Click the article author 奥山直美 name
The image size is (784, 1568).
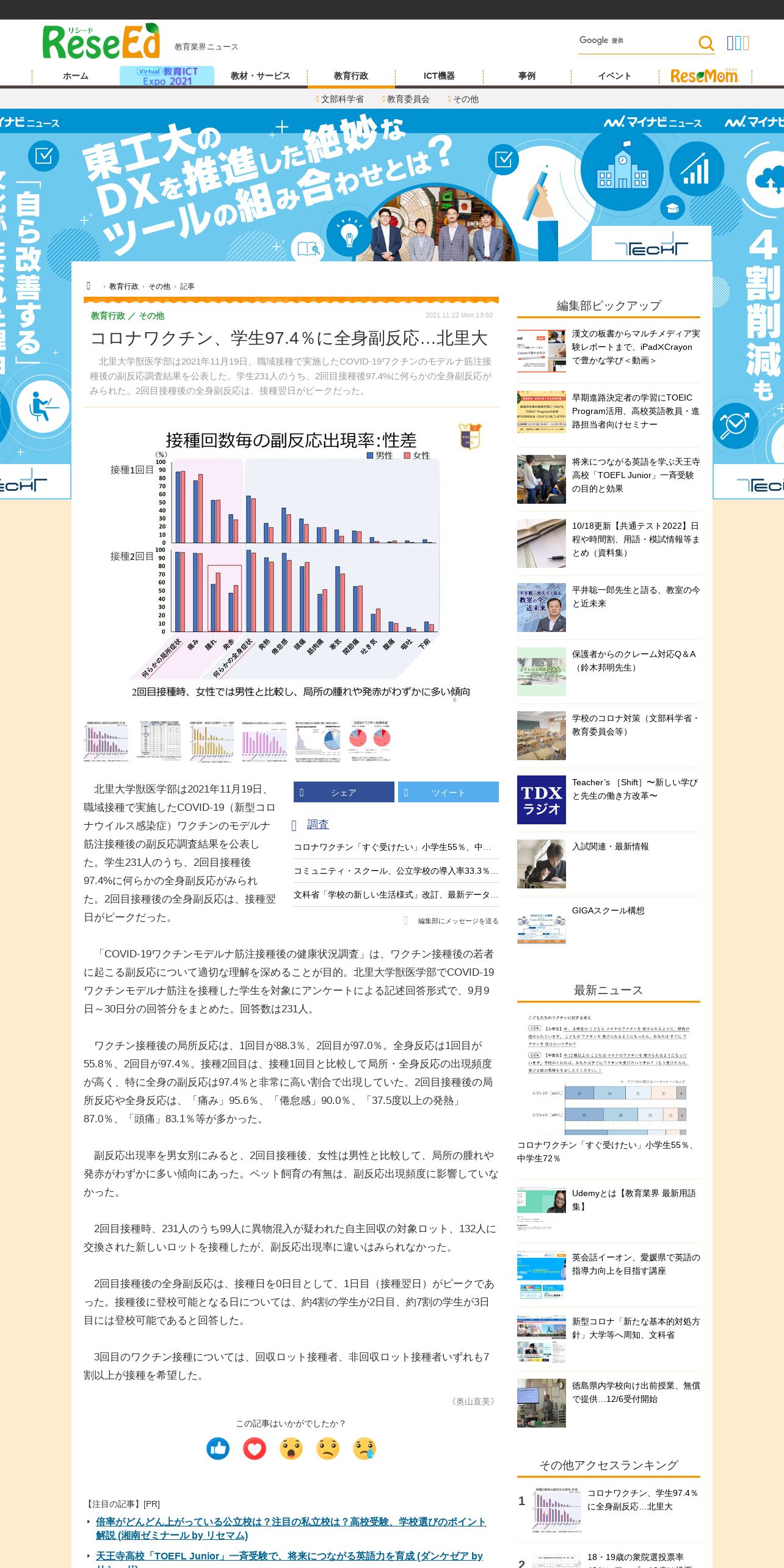tap(473, 1401)
